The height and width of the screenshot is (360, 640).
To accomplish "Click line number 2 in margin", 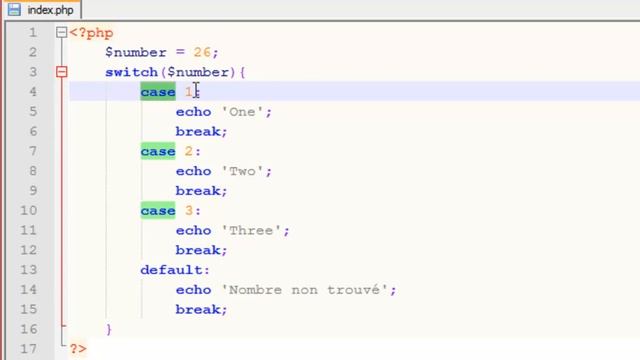I will (x=33, y=52).
